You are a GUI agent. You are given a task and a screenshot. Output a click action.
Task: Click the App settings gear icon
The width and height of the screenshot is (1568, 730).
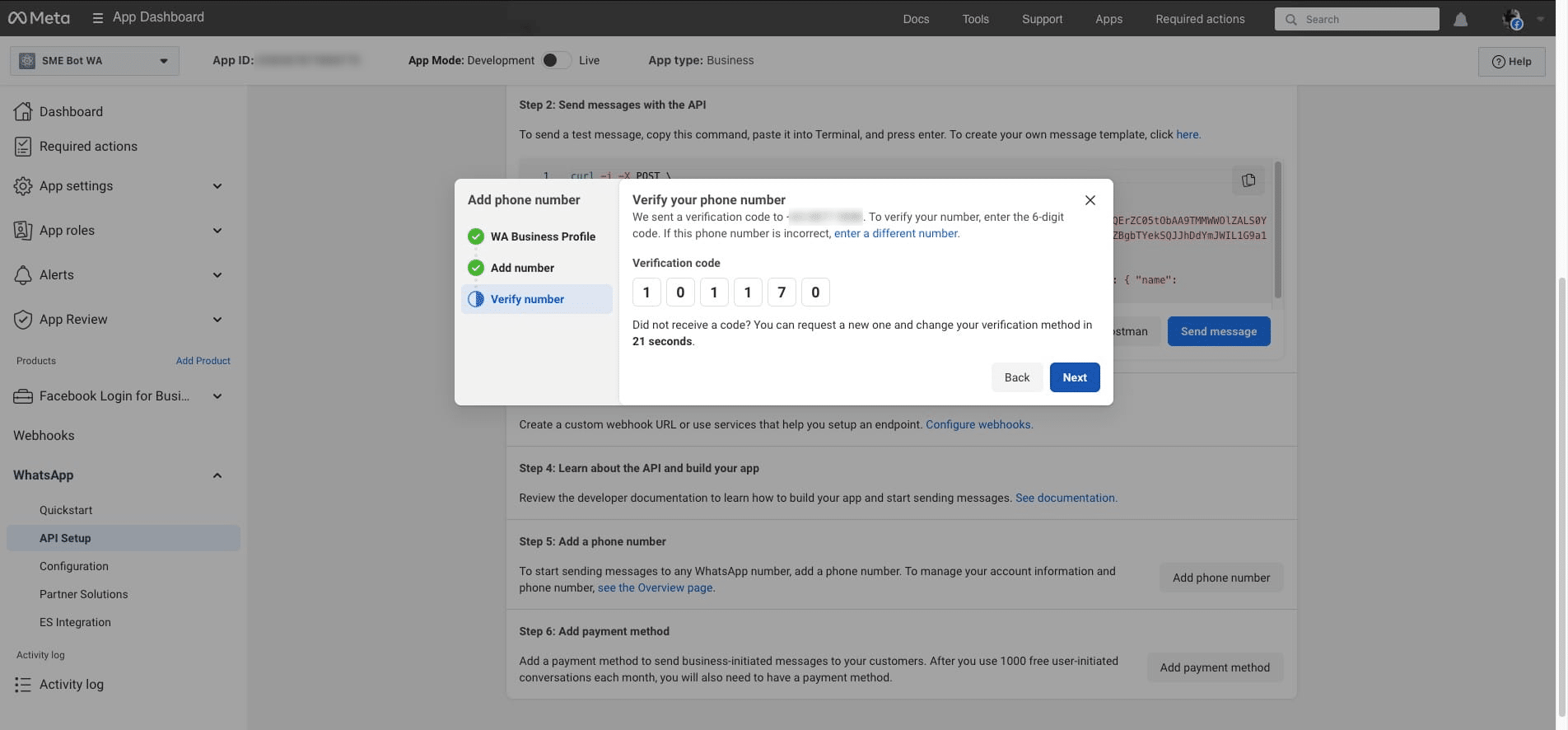(23, 185)
